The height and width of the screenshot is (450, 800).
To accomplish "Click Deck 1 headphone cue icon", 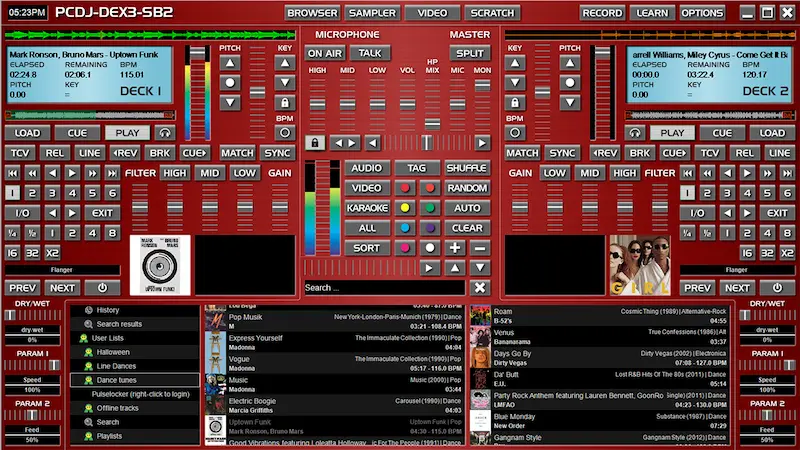I will pyautogui.click(x=163, y=132).
